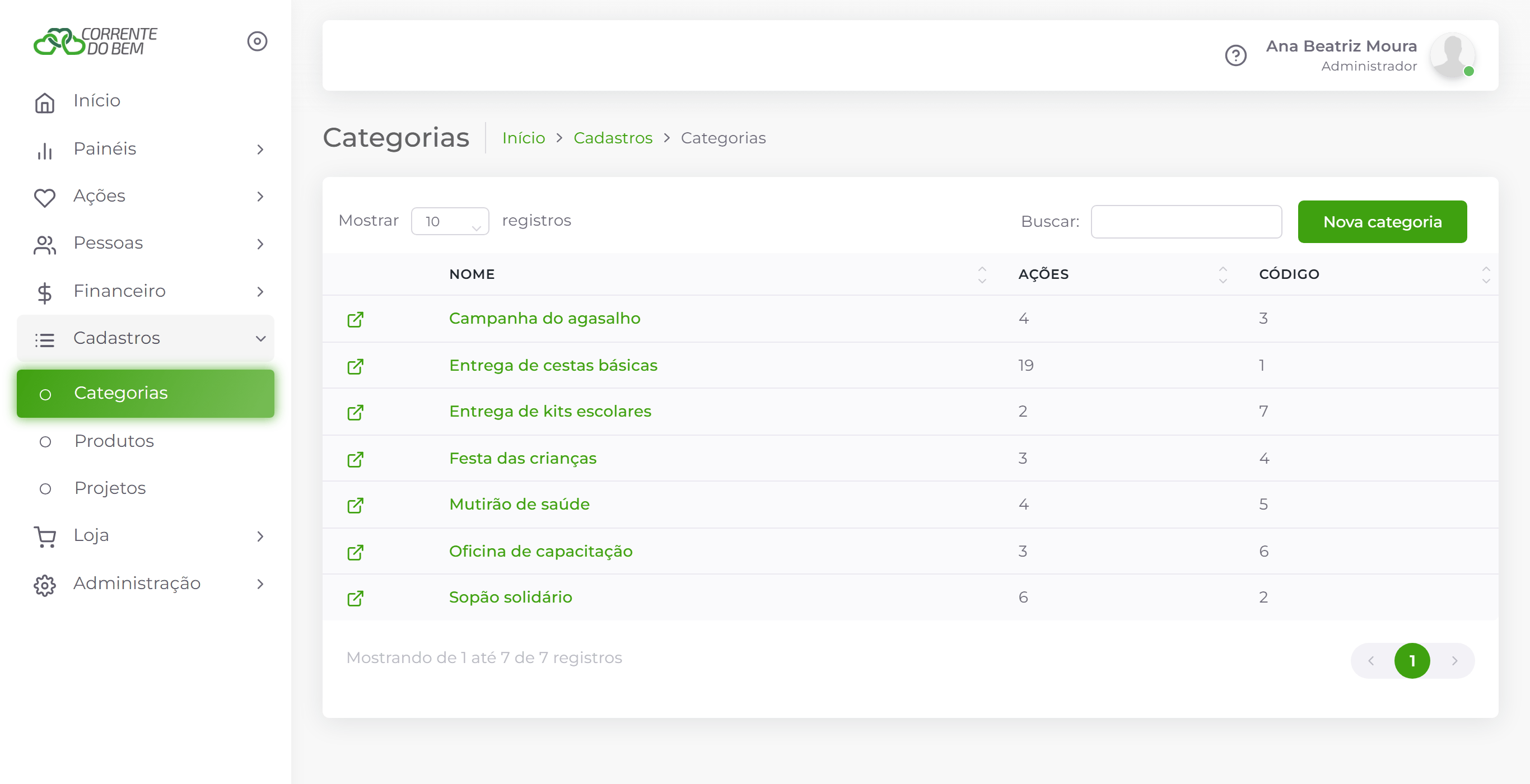The height and width of the screenshot is (784, 1530).
Task: Open the edit icon for Entrega de kits escolares
Action: tap(355, 412)
